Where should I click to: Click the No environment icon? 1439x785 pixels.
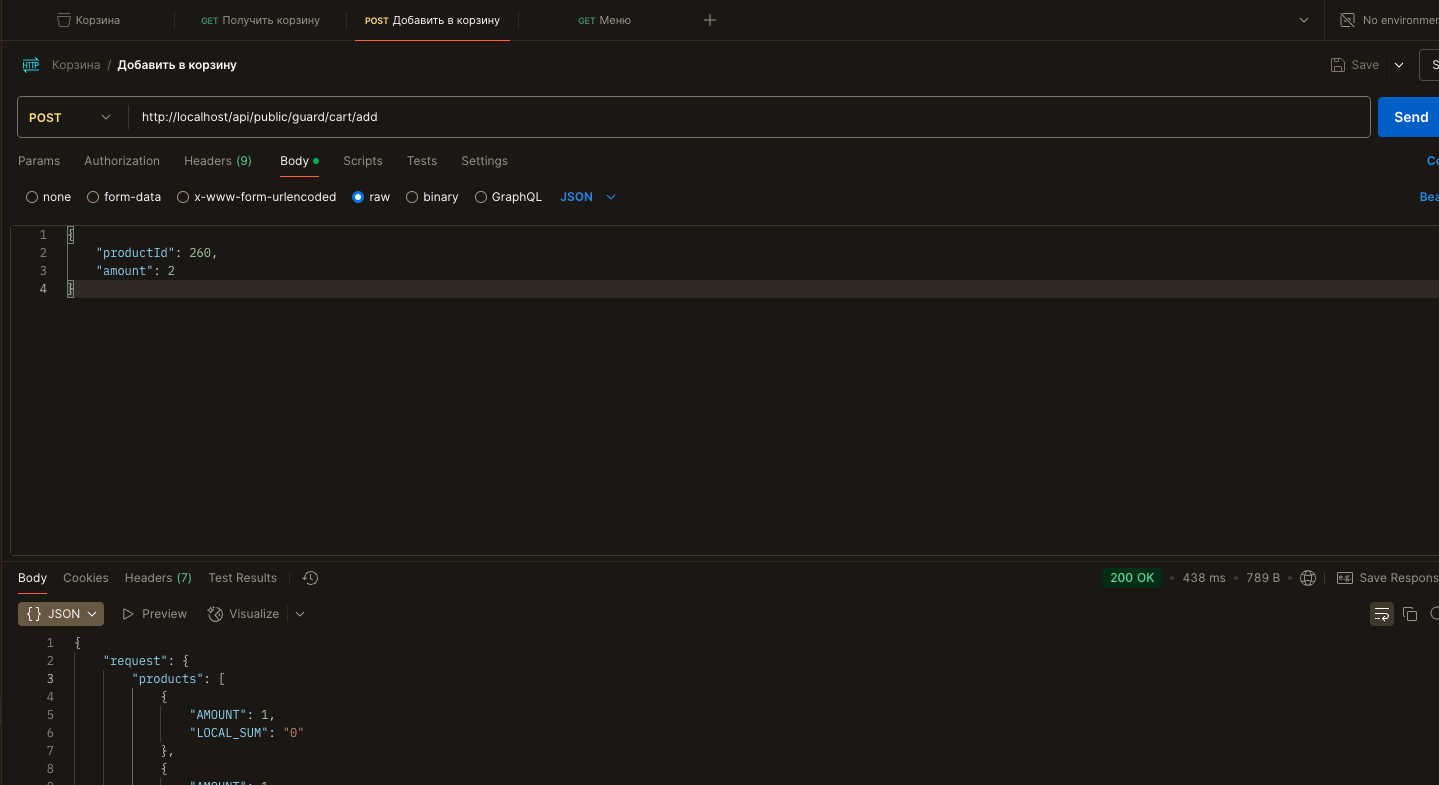pyautogui.click(x=1347, y=20)
